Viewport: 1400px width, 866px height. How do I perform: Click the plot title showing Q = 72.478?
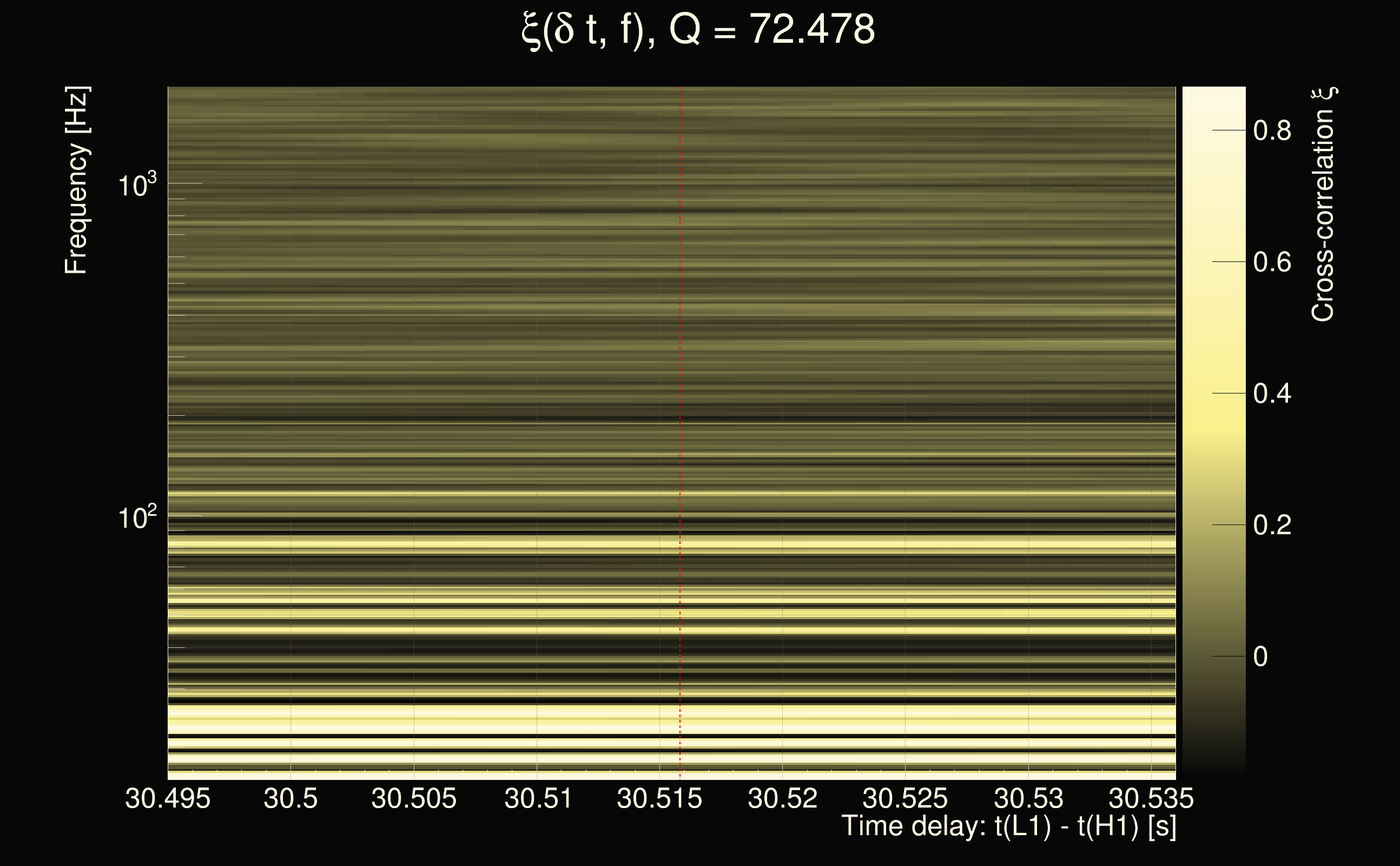(x=698, y=30)
